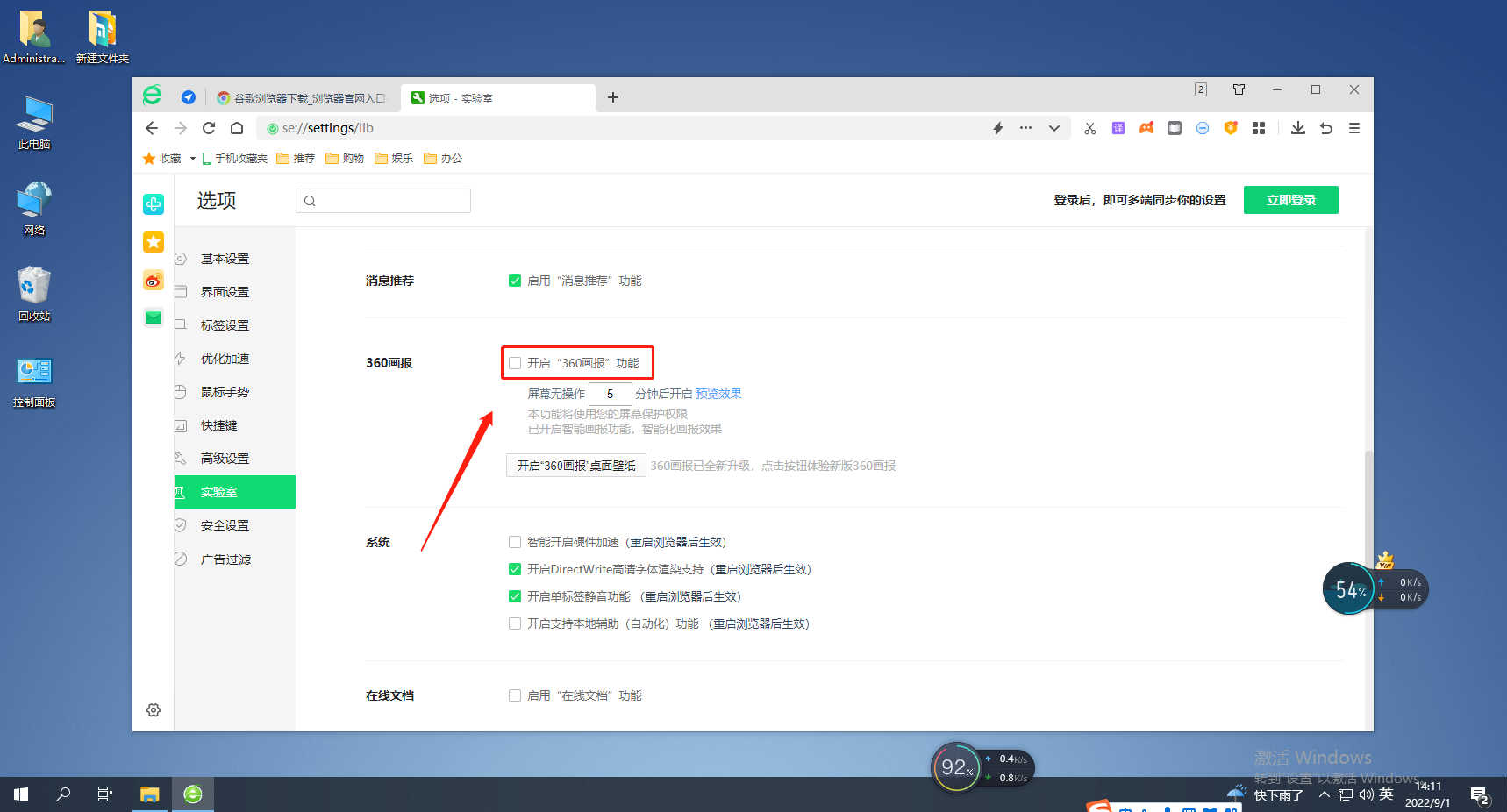Enable 开启支持本地辅助（自动化）功能 checkbox
The width and height of the screenshot is (1507, 812).
pyautogui.click(x=515, y=623)
